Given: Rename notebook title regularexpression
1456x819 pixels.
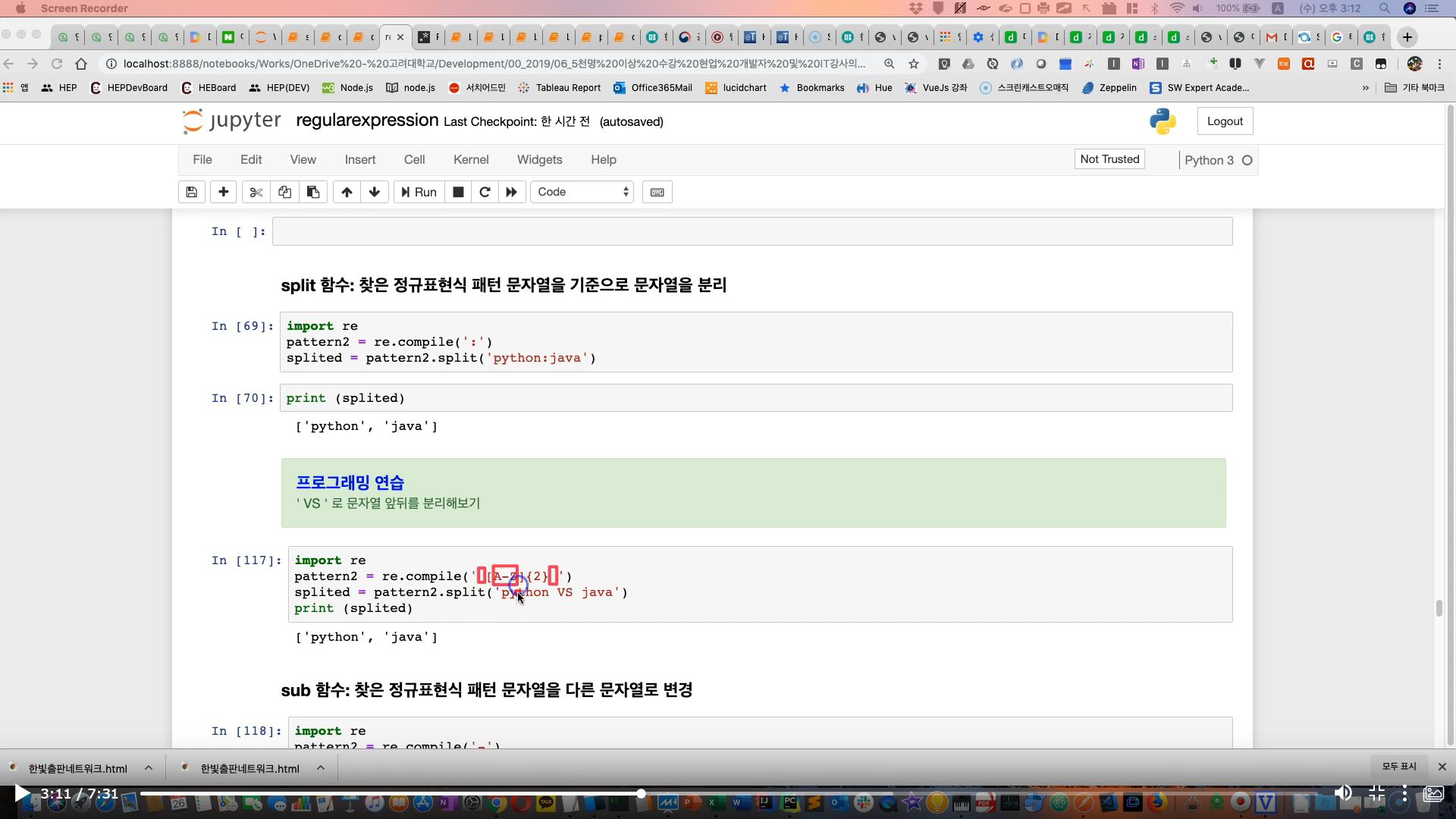Looking at the screenshot, I should pyautogui.click(x=367, y=120).
